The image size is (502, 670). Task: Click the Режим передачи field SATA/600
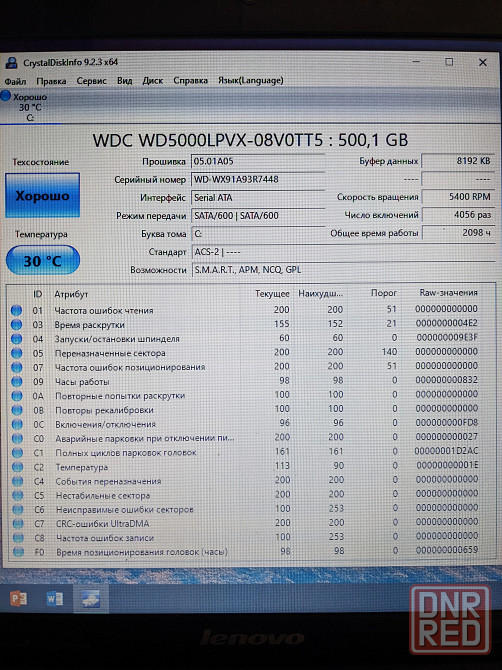pyautogui.click(x=258, y=215)
